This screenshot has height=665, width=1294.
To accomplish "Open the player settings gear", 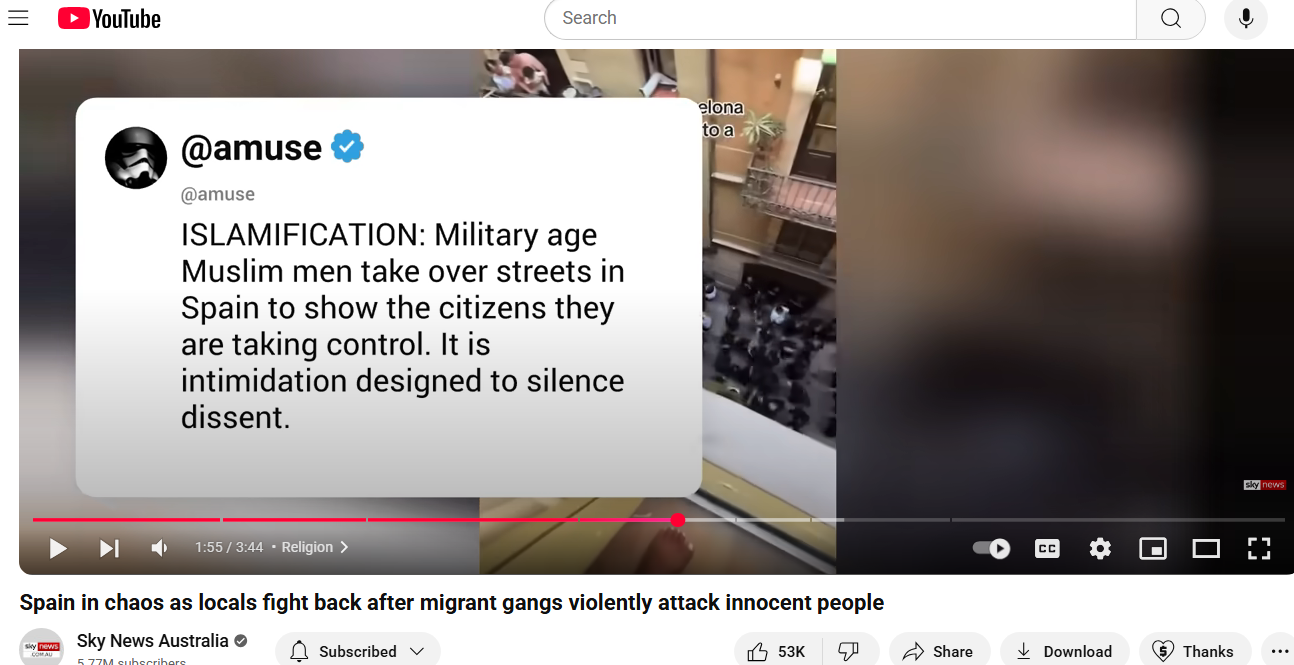I will pyautogui.click(x=1100, y=548).
